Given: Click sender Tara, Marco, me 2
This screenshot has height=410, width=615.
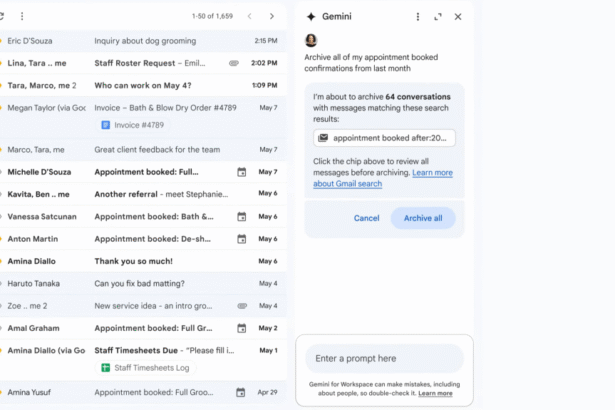Looking at the screenshot, I should point(42,86).
